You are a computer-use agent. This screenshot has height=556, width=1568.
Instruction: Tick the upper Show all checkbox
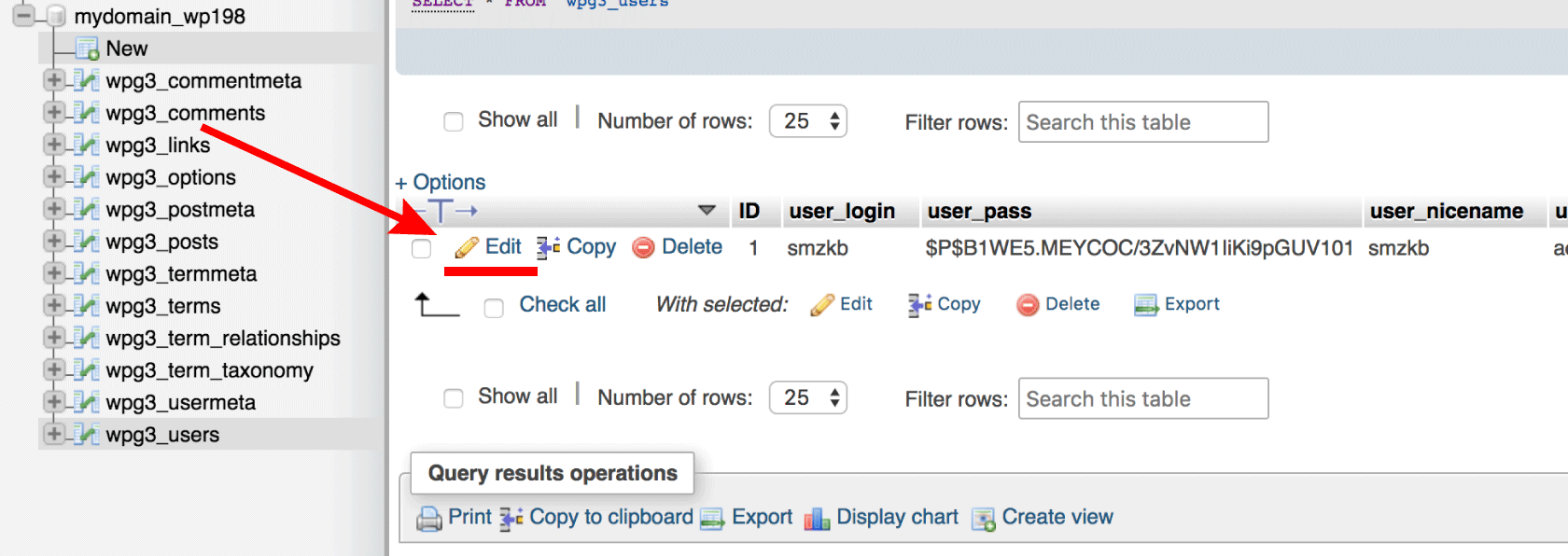pos(454,122)
